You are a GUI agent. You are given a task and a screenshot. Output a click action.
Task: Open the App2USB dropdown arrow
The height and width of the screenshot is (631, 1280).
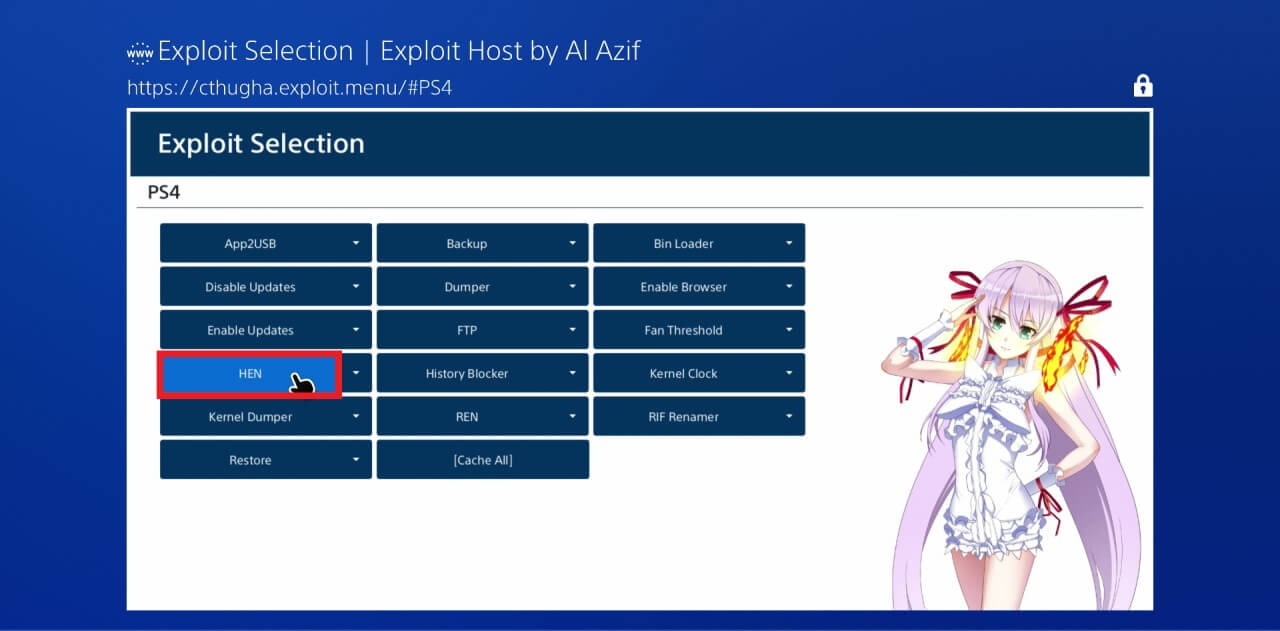(x=356, y=244)
